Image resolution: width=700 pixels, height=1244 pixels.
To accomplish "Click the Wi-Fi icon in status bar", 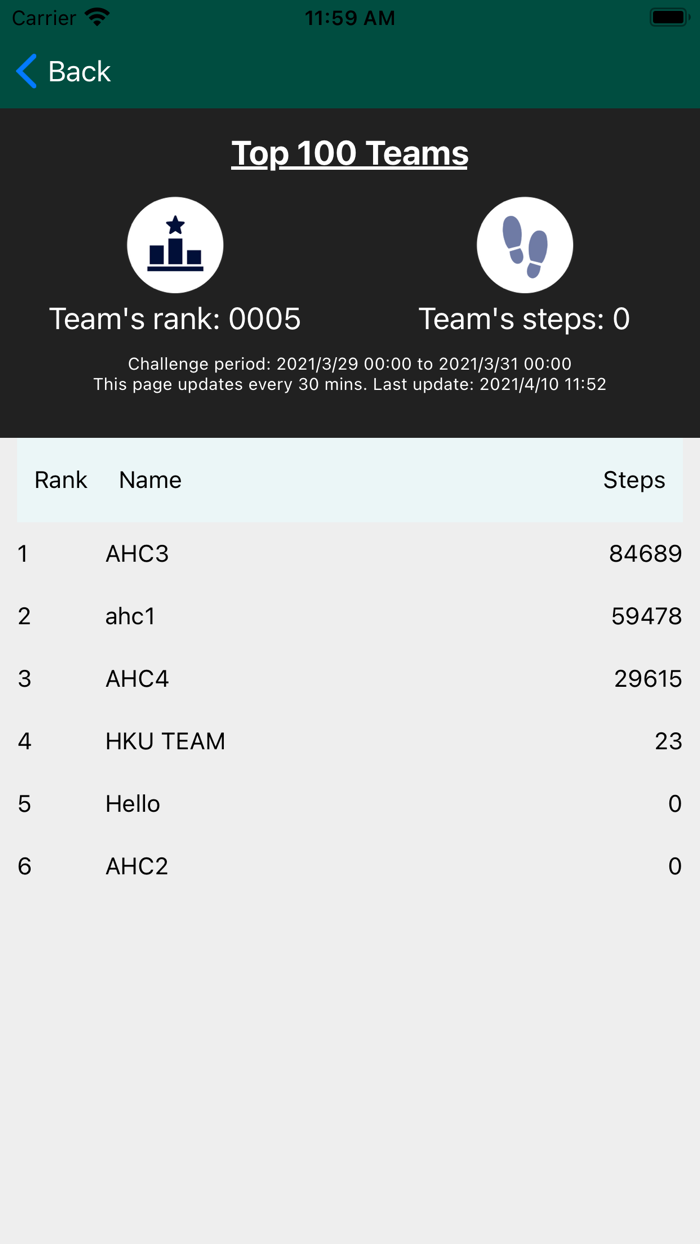I will click(95, 16).
